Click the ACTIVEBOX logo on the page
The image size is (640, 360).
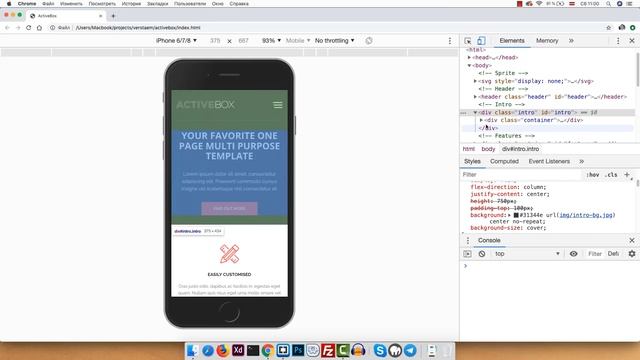205,105
